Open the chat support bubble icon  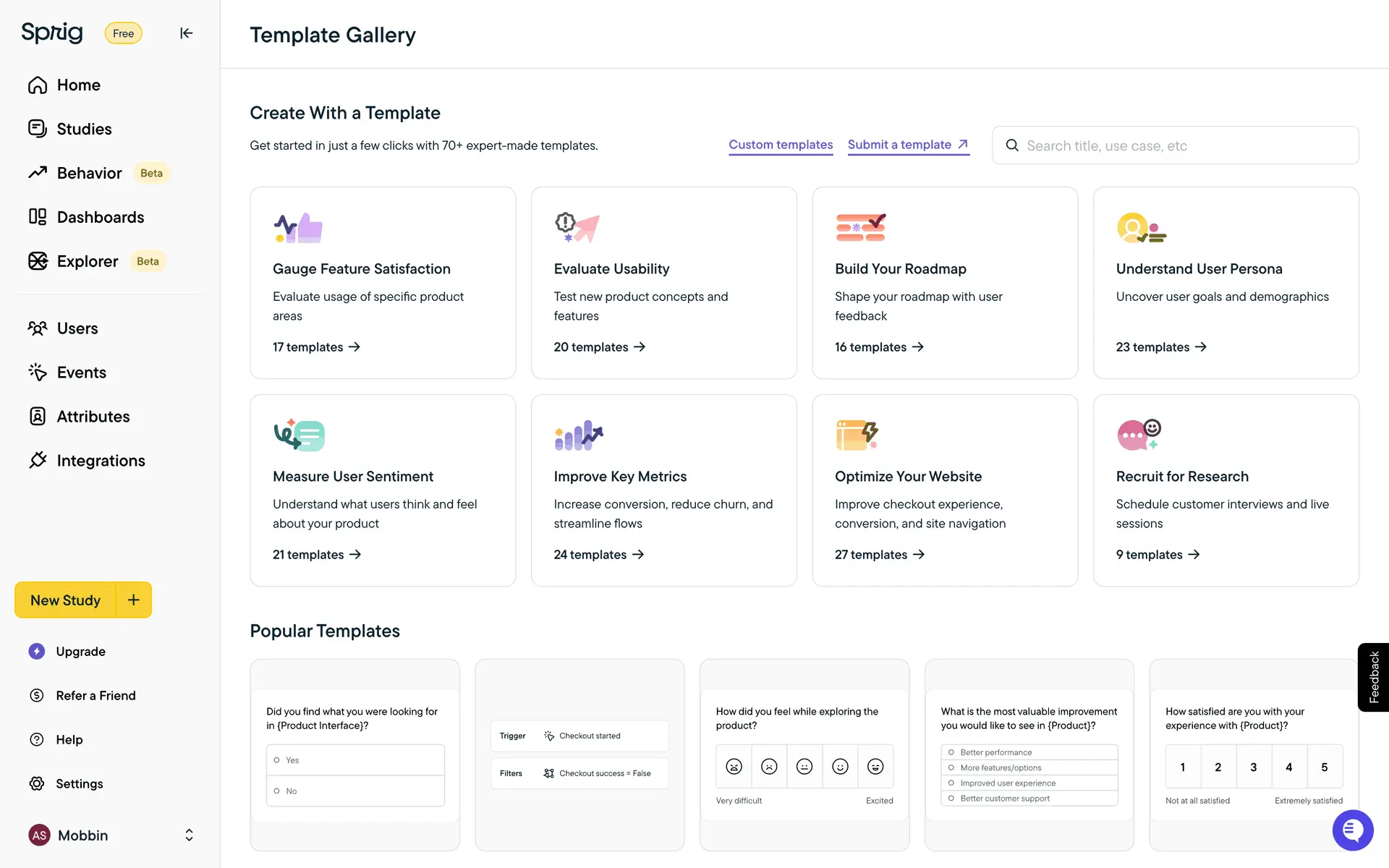pyautogui.click(x=1352, y=830)
